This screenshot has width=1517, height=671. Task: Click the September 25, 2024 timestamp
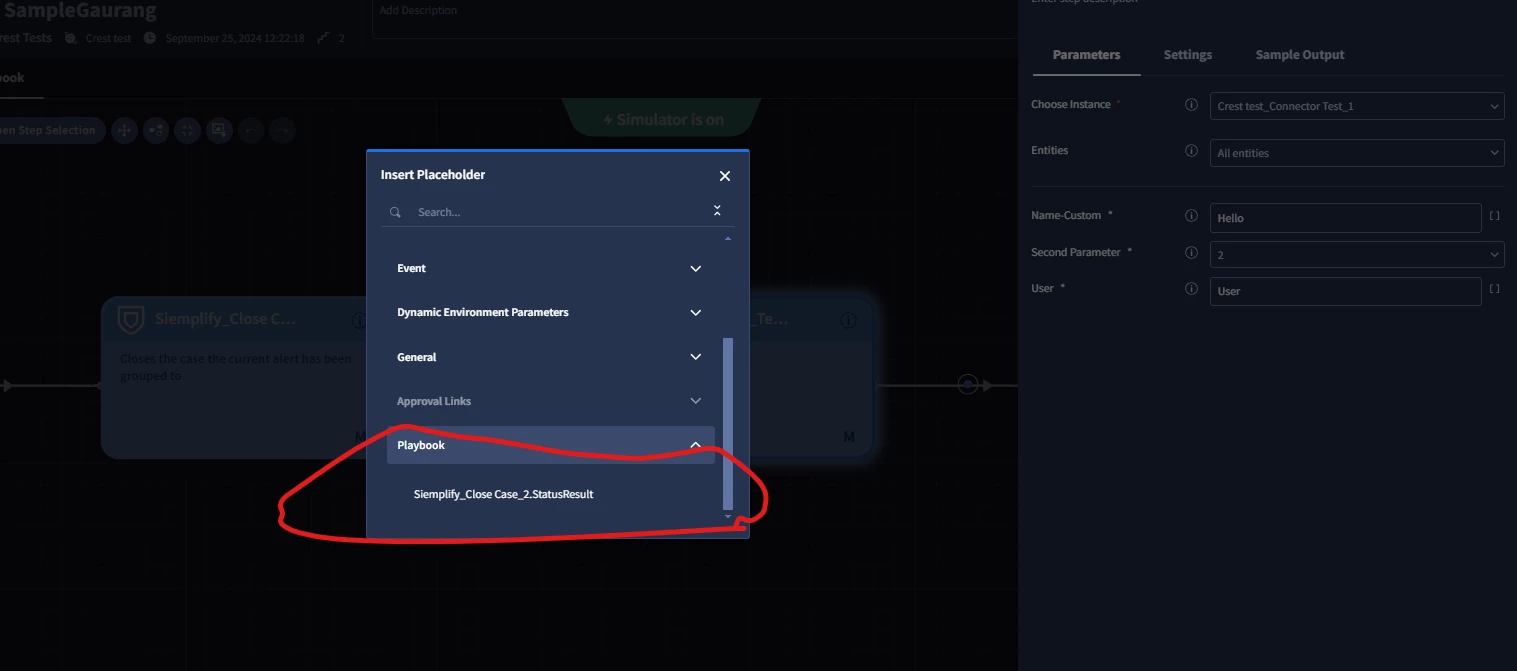pyautogui.click(x=235, y=38)
